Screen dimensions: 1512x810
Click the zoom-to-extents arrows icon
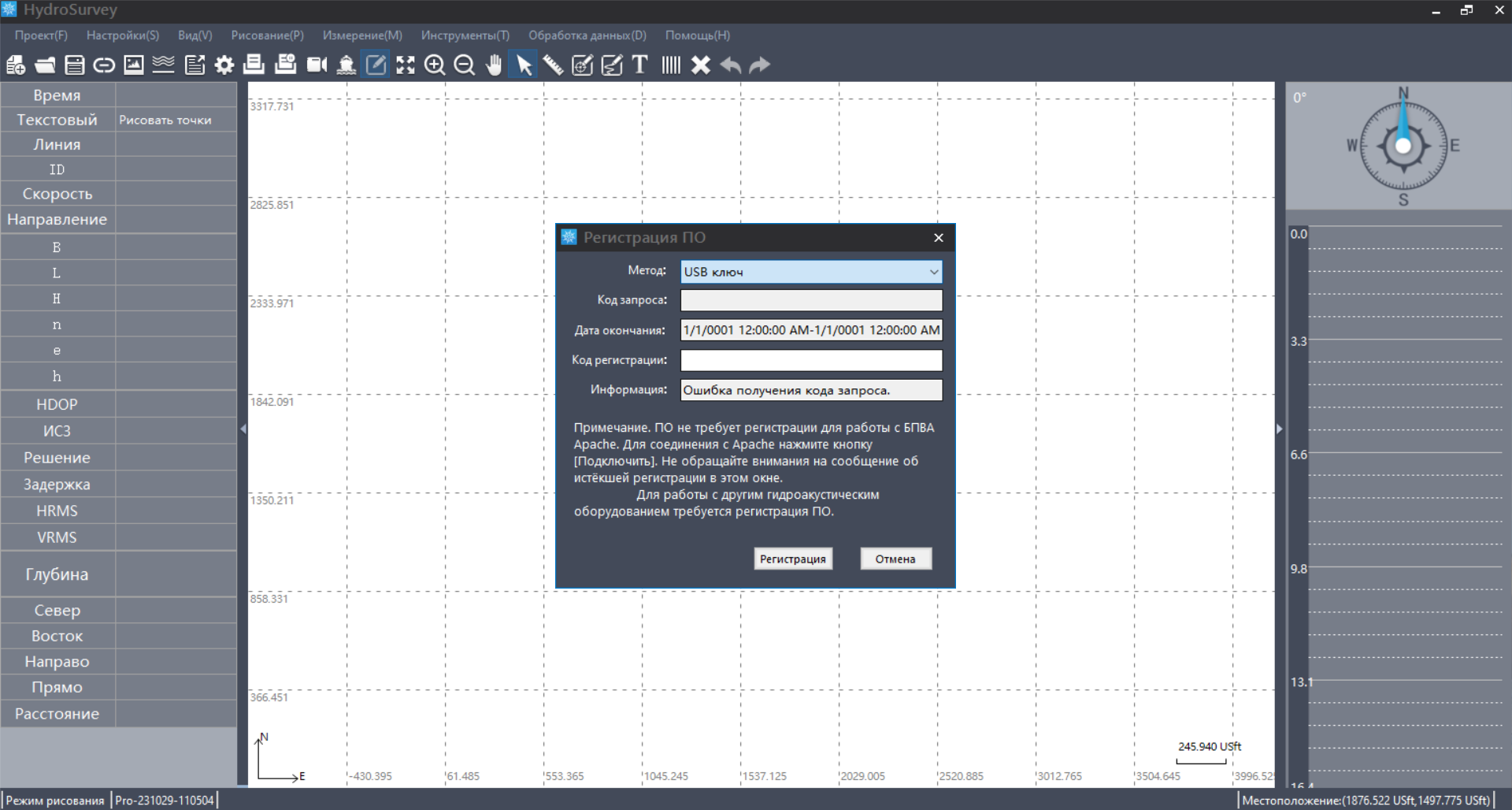[x=406, y=65]
